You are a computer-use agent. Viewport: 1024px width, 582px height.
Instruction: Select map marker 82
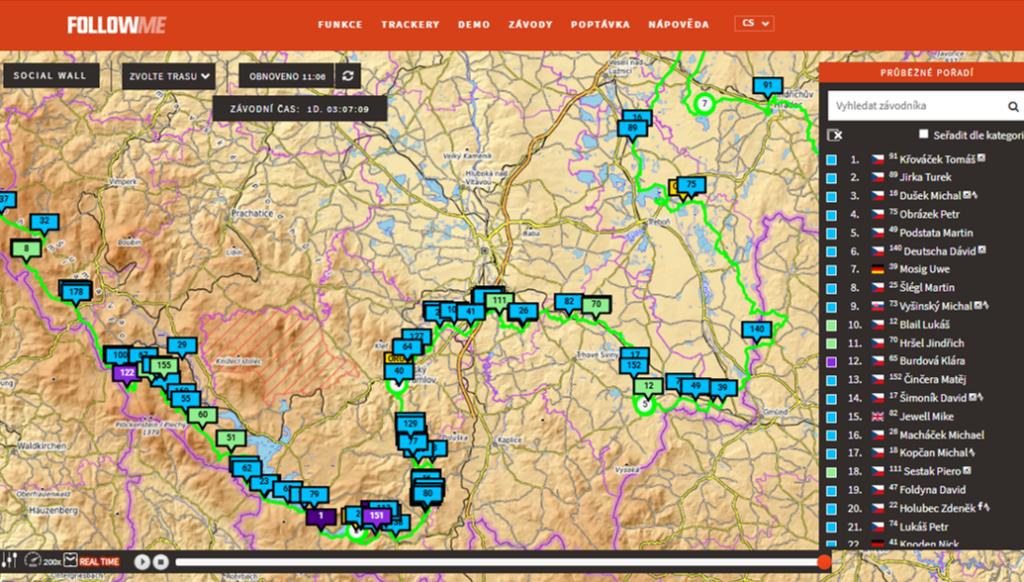(x=569, y=302)
